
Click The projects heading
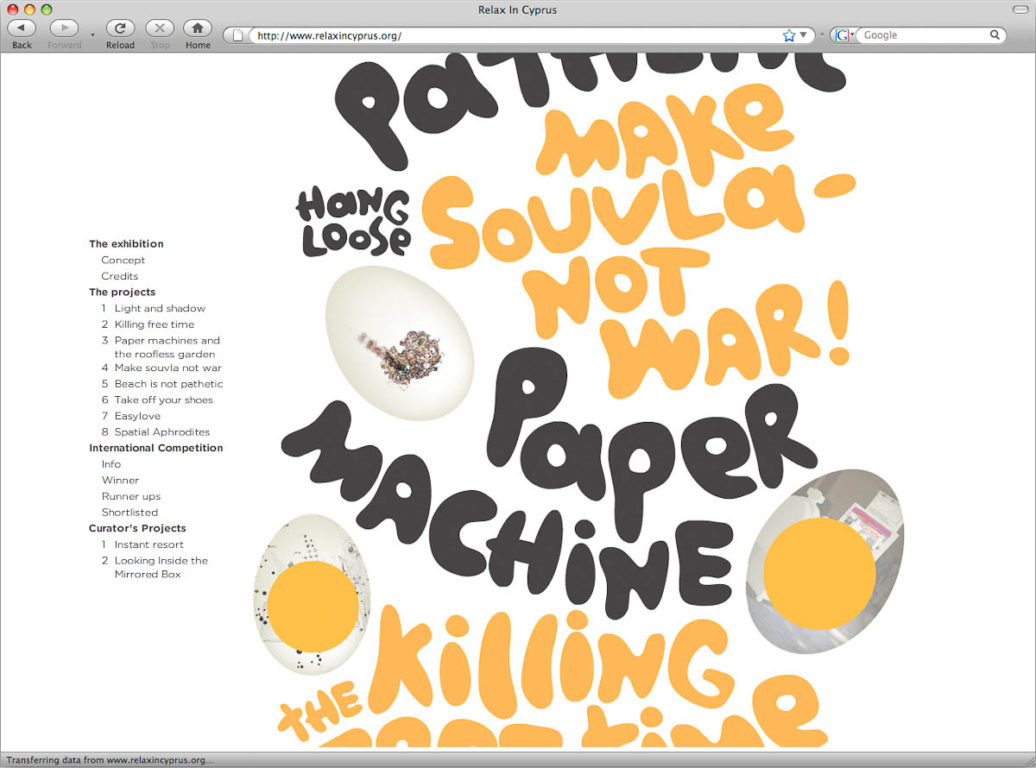click(122, 292)
